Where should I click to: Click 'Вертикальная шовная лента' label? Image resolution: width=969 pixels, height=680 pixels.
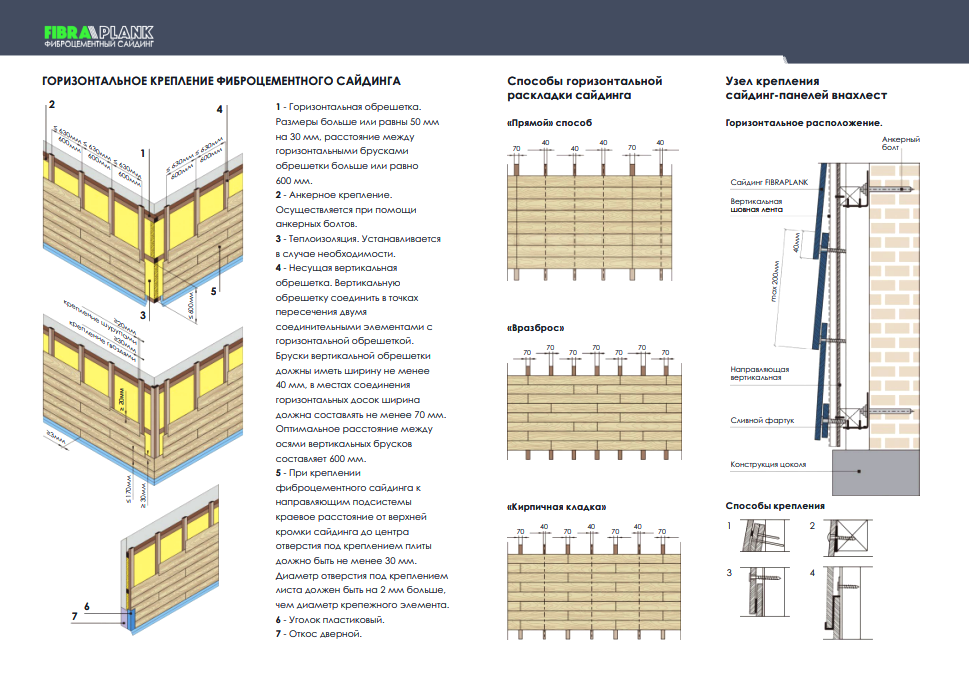(x=756, y=205)
